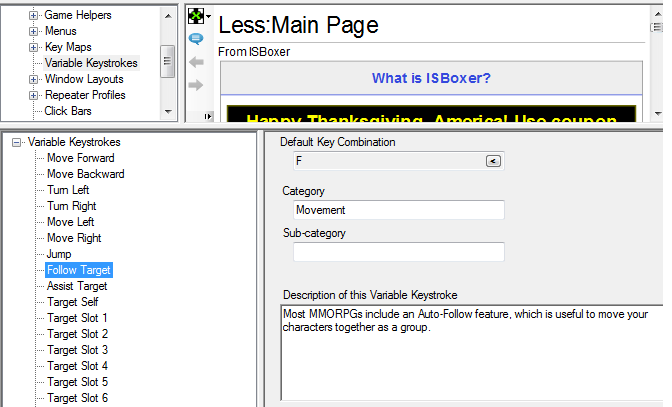Click the Less:Main Page heading

(x=298, y=25)
